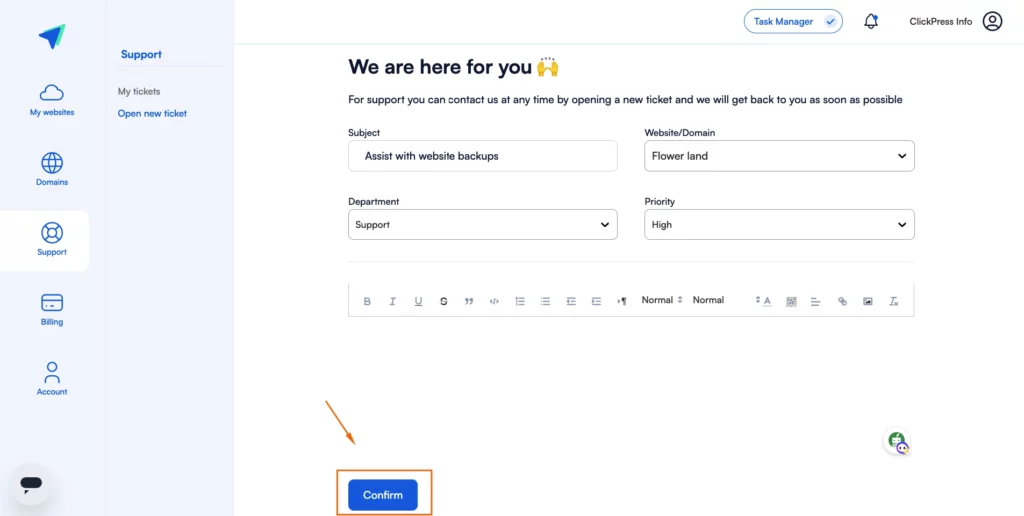Open the chat widget bubble
The width and height of the screenshot is (1024, 516).
tap(31, 483)
